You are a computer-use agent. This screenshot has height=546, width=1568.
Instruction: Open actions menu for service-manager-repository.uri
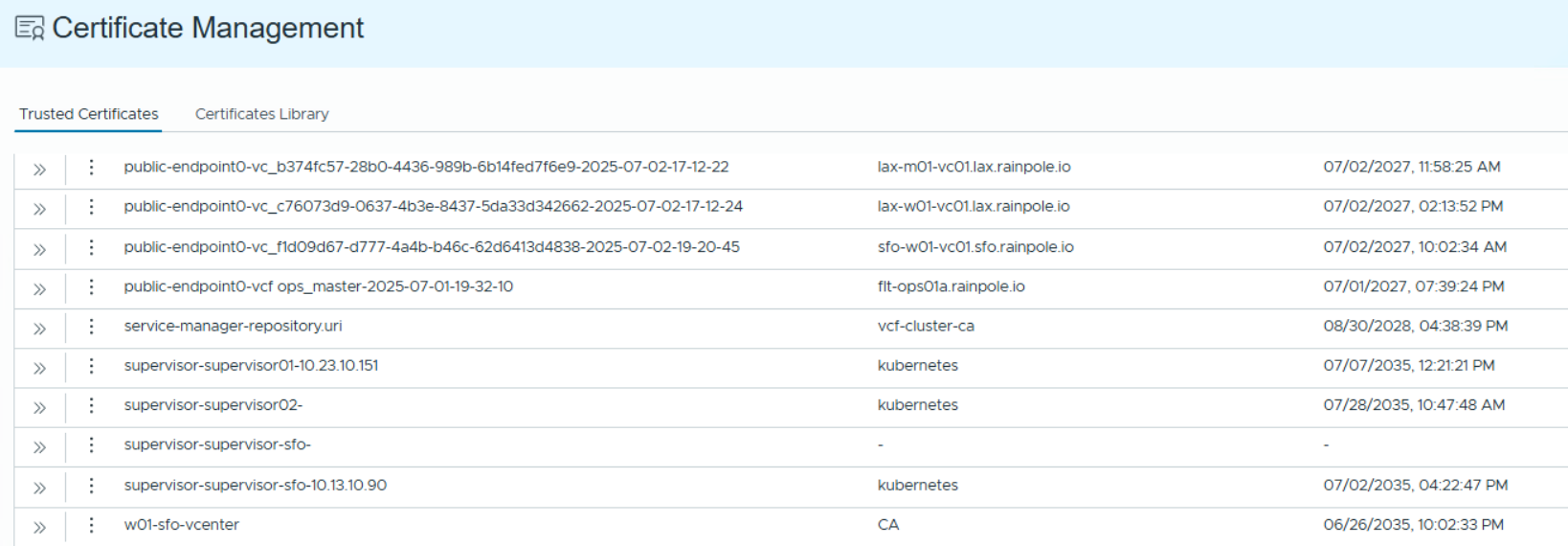pos(91,327)
